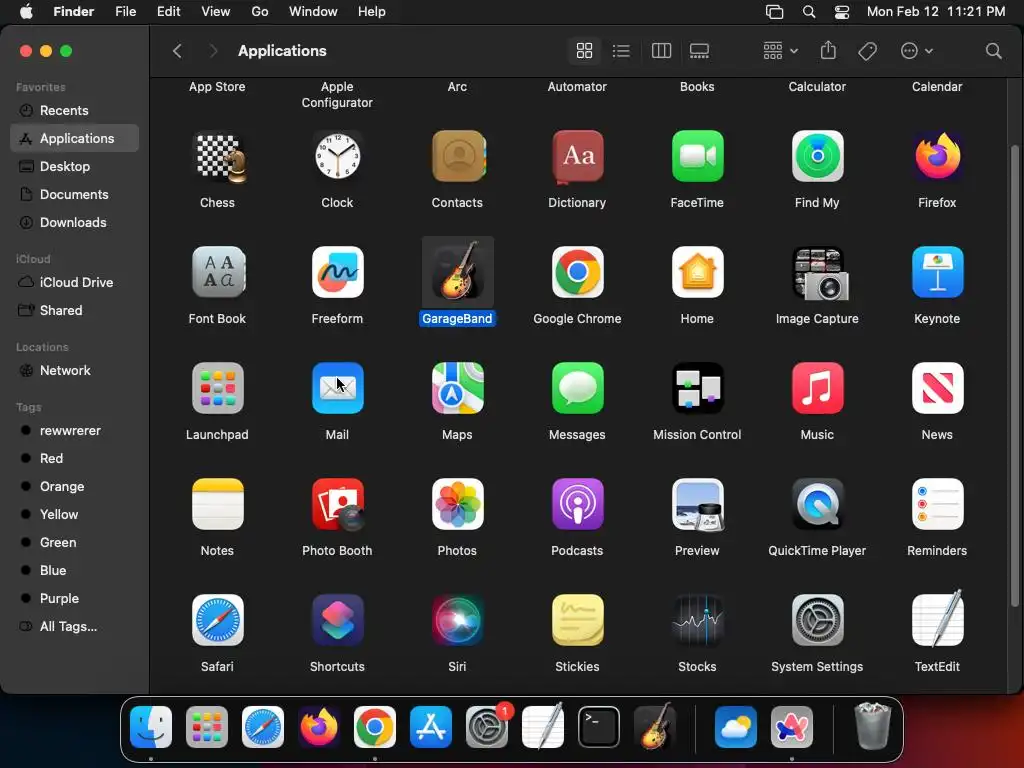
Task: Open the Freeform app icon
Action: 337,272
